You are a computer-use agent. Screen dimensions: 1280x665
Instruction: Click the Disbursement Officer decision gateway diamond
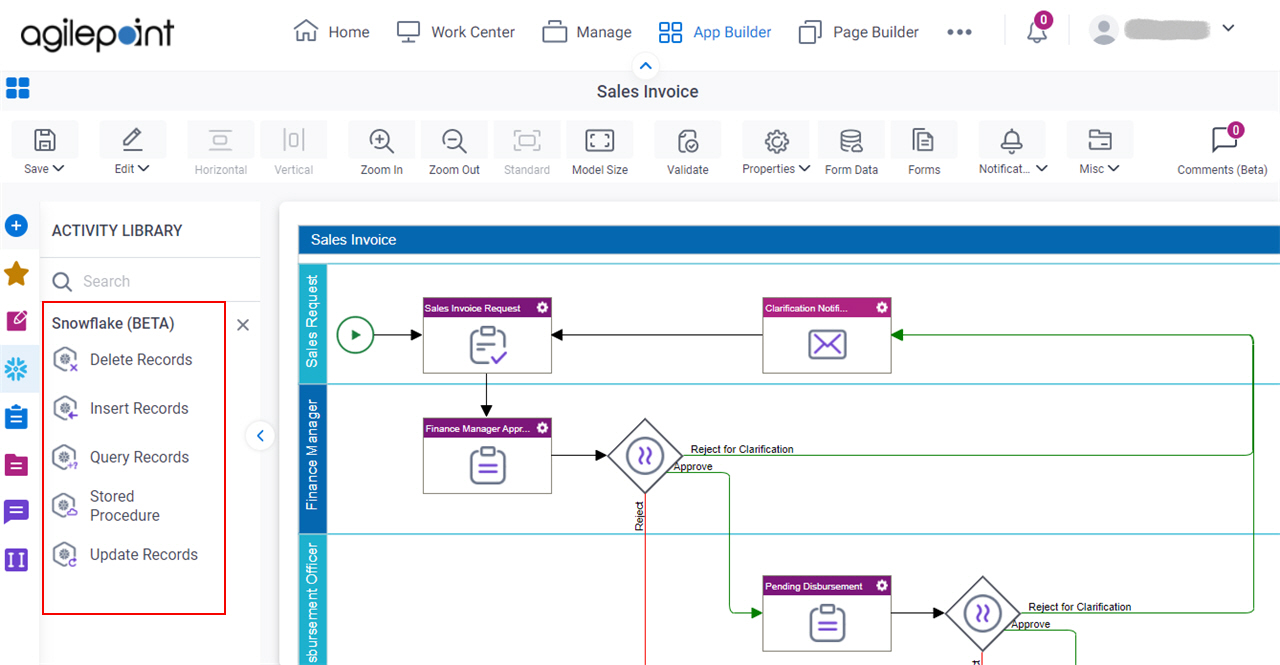tap(983, 613)
